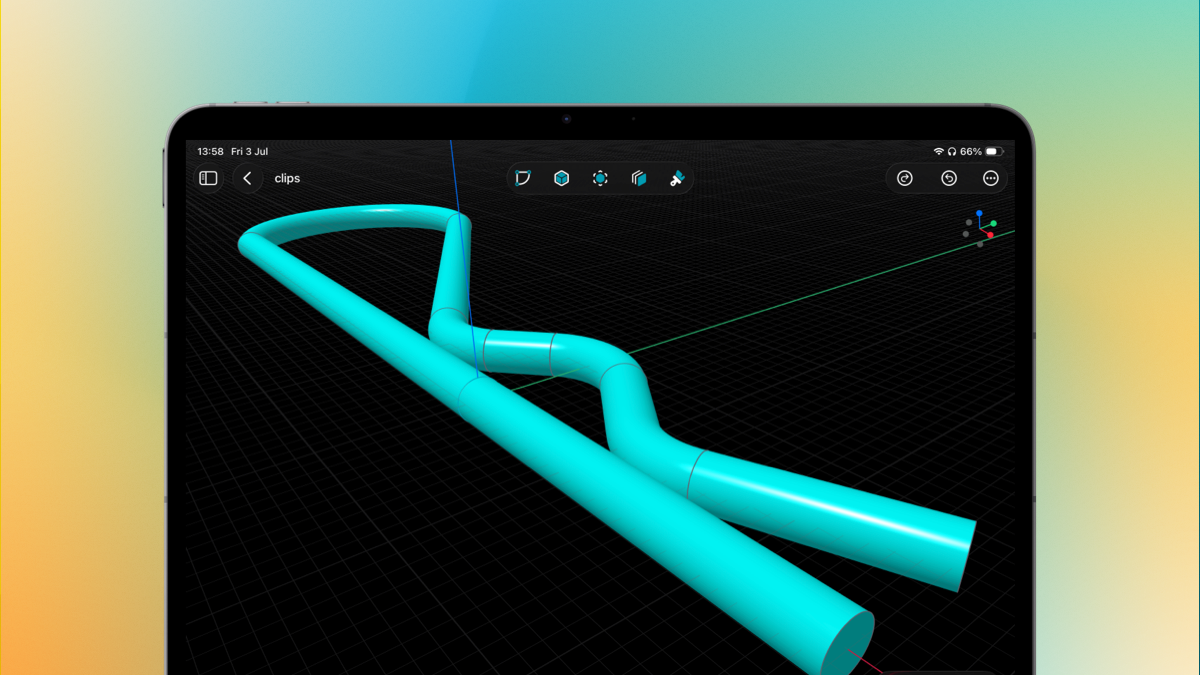Click the blue Z-axis dot on orientation gizmo
This screenshot has width=1200, height=675.
coord(980,213)
